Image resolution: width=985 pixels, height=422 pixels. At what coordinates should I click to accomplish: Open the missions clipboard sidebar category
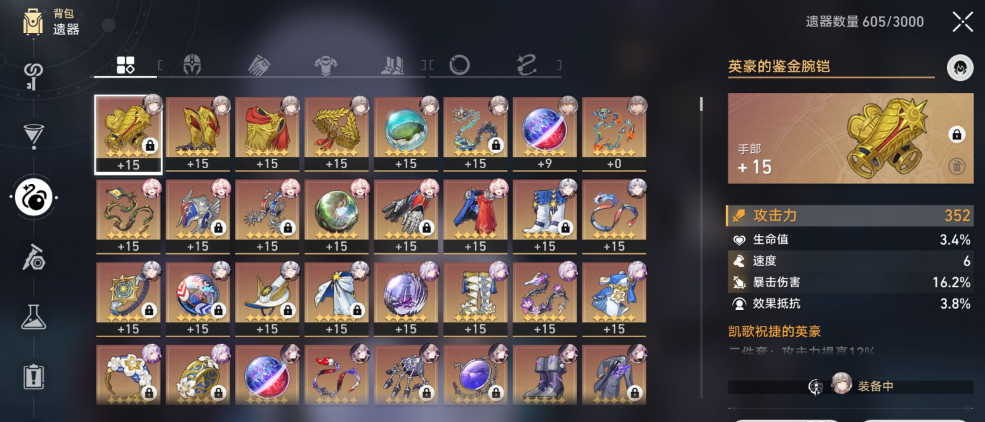pyautogui.click(x=33, y=376)
